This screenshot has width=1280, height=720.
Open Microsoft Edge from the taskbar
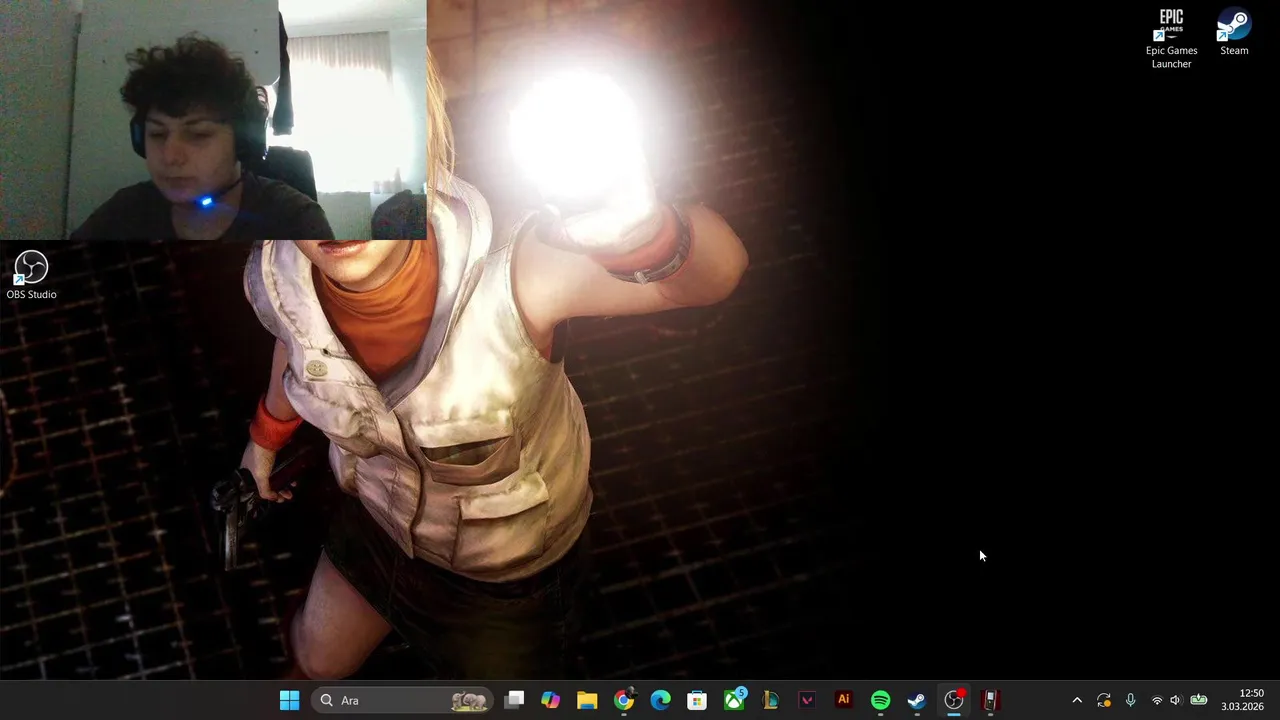(660, 700)
